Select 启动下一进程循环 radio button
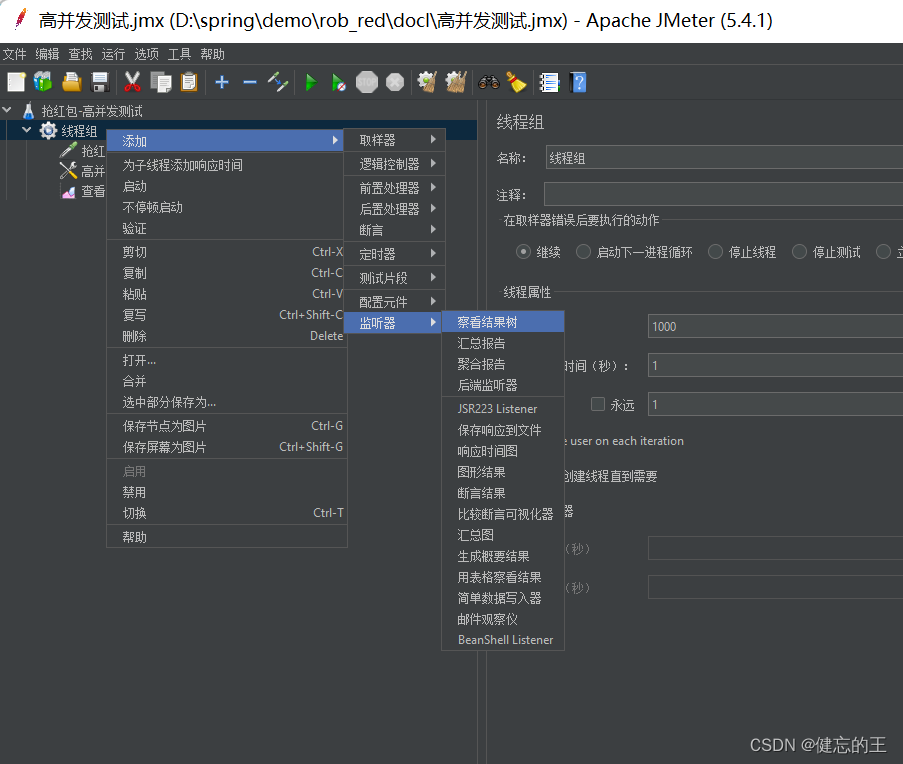903x764 pixels. pyautogui.click(x=583, y=252)
